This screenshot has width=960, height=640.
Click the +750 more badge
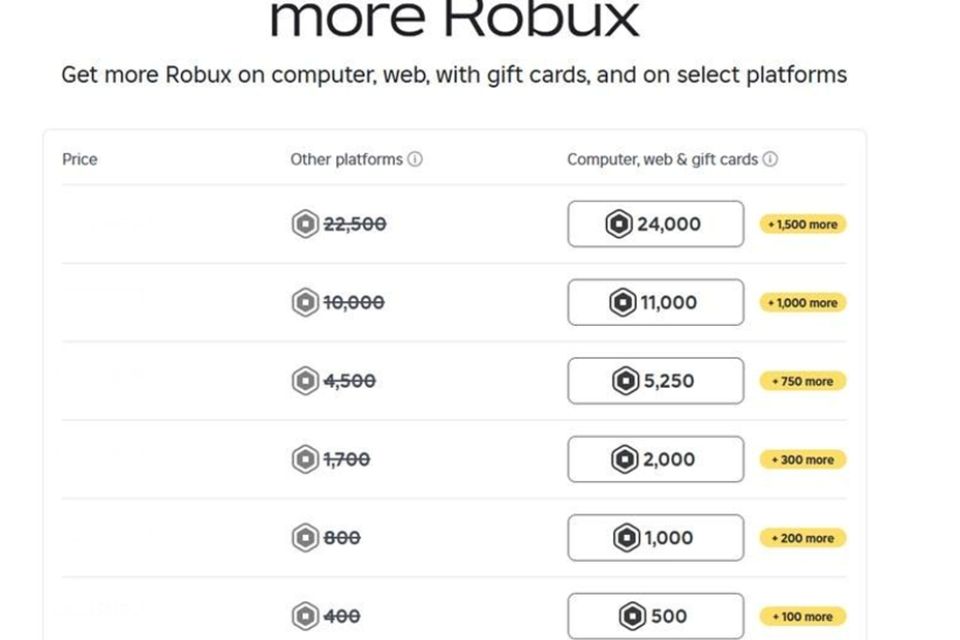click(803, 380)
